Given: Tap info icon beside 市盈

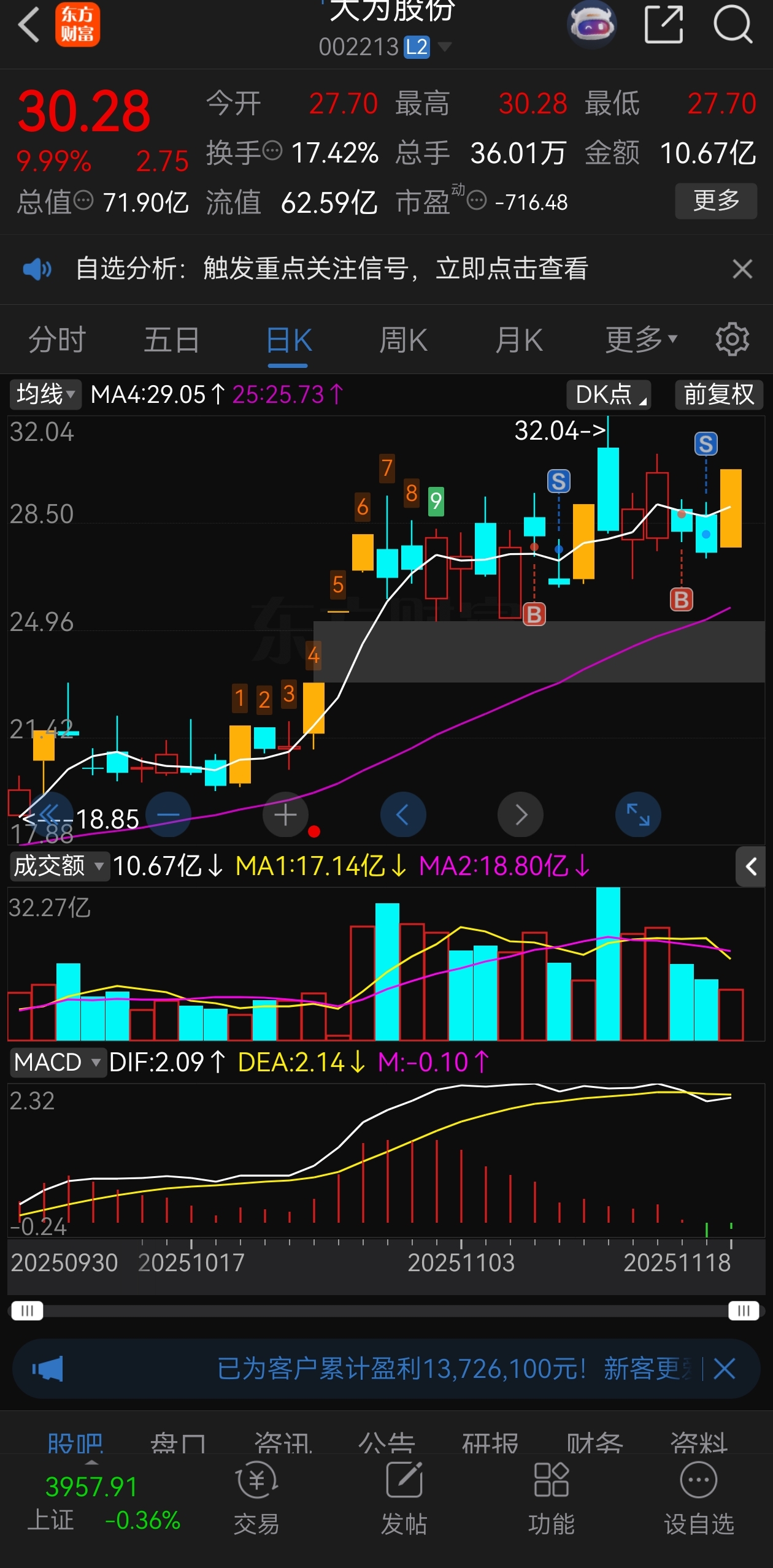Looking at the screenshot, I should pos(477,199).
